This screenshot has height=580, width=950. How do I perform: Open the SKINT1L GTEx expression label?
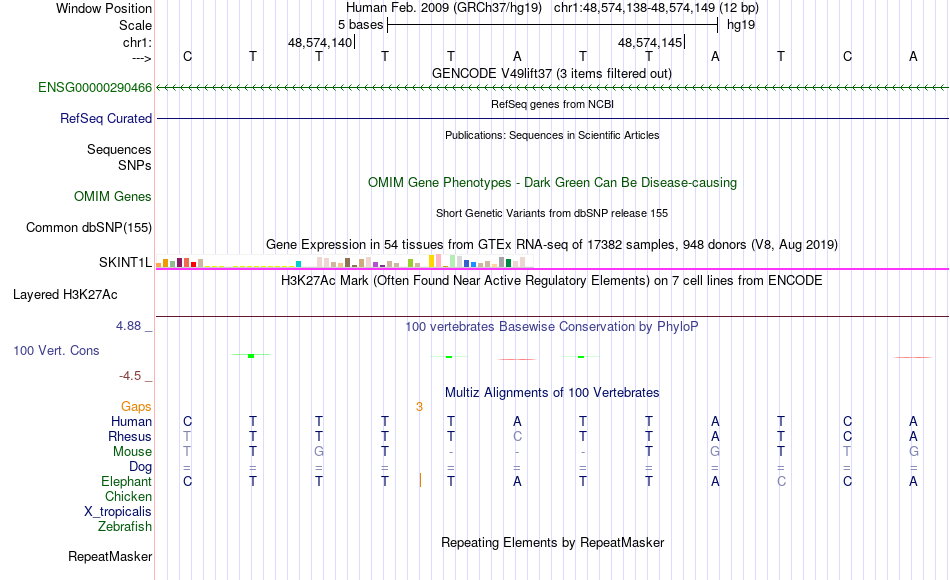coord(125,262)
